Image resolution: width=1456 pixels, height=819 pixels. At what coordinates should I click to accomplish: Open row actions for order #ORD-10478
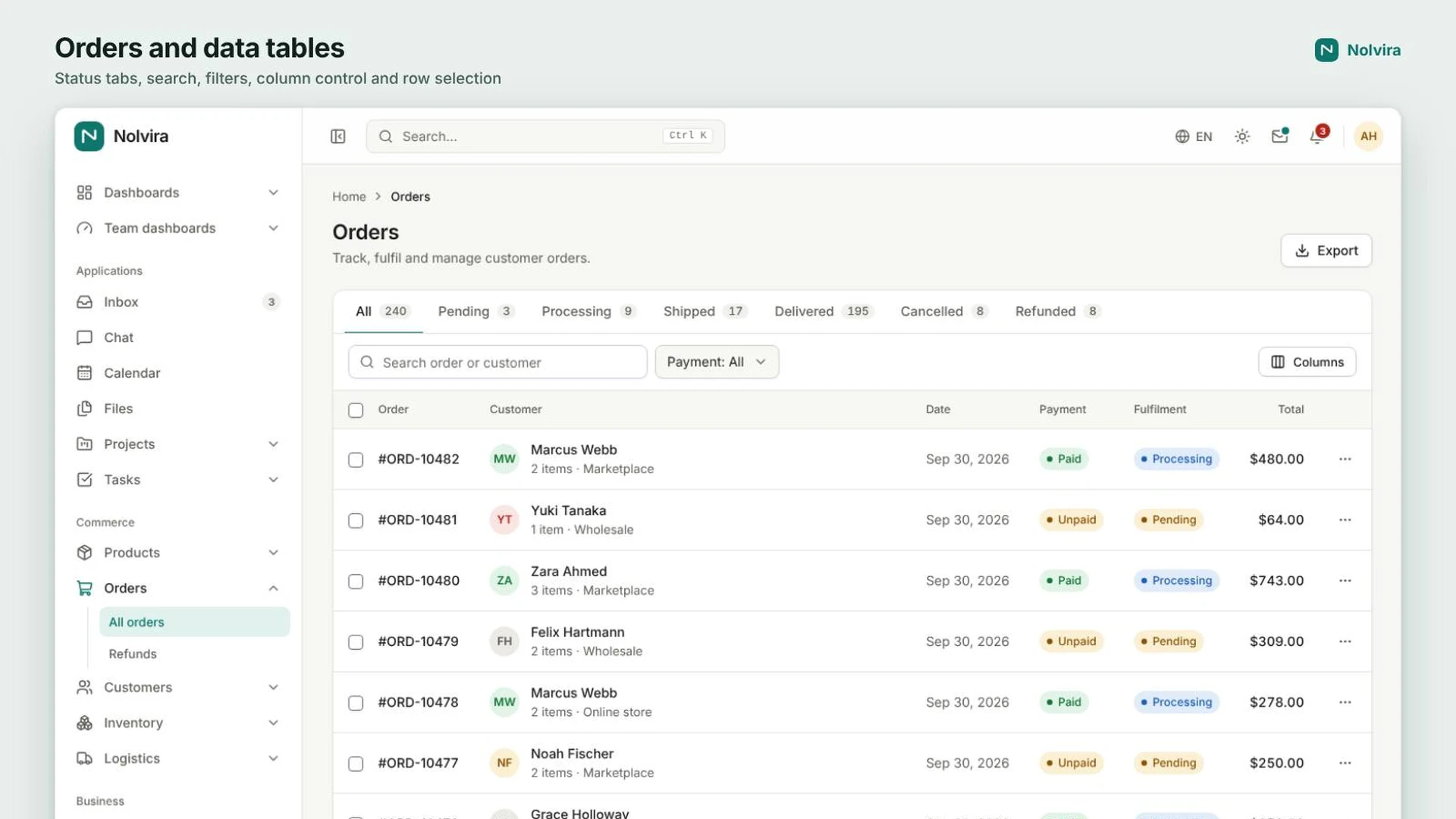pyautogui.click(x=1345, y=701)
